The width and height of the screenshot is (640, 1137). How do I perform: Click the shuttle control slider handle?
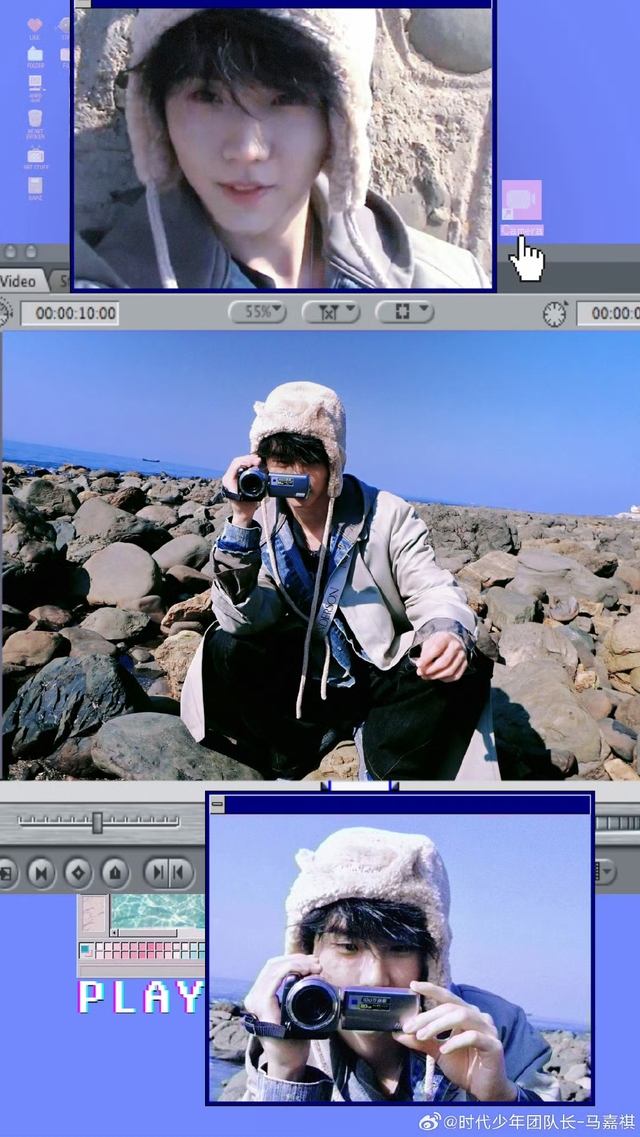(x=97, y=822)
